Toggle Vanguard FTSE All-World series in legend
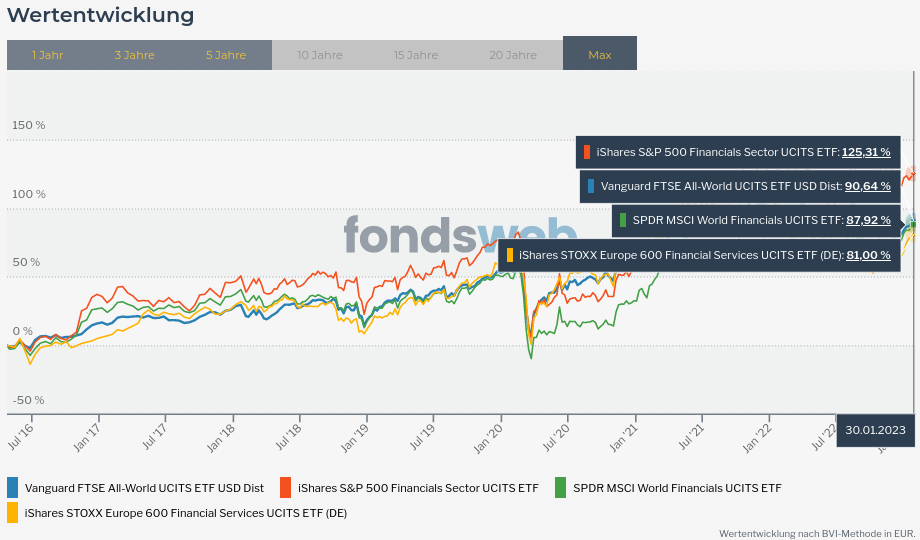Viewport: 920px width, 540px height. coord(144,488)
